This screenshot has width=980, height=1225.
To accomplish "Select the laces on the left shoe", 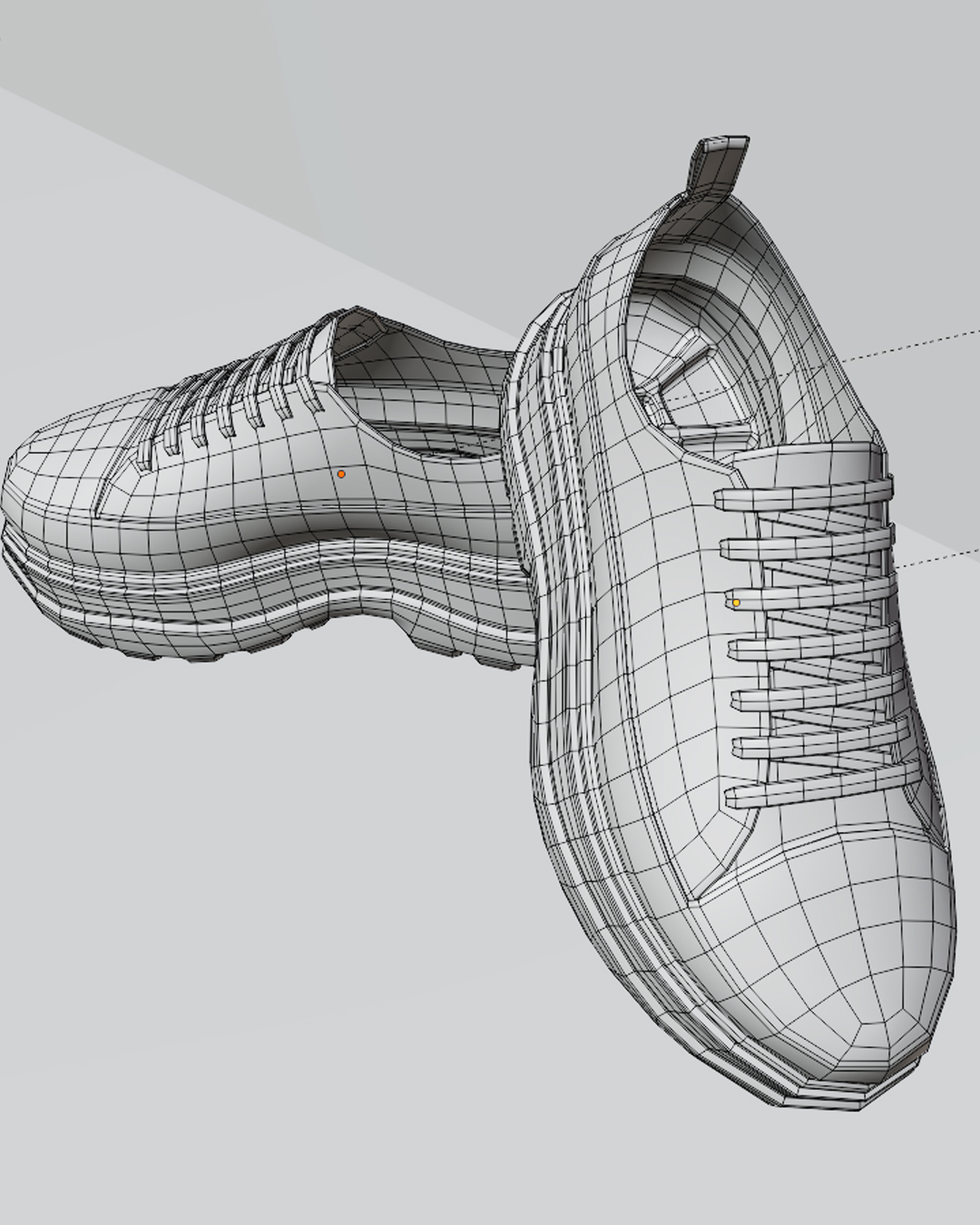I will [x=236, y=399].
